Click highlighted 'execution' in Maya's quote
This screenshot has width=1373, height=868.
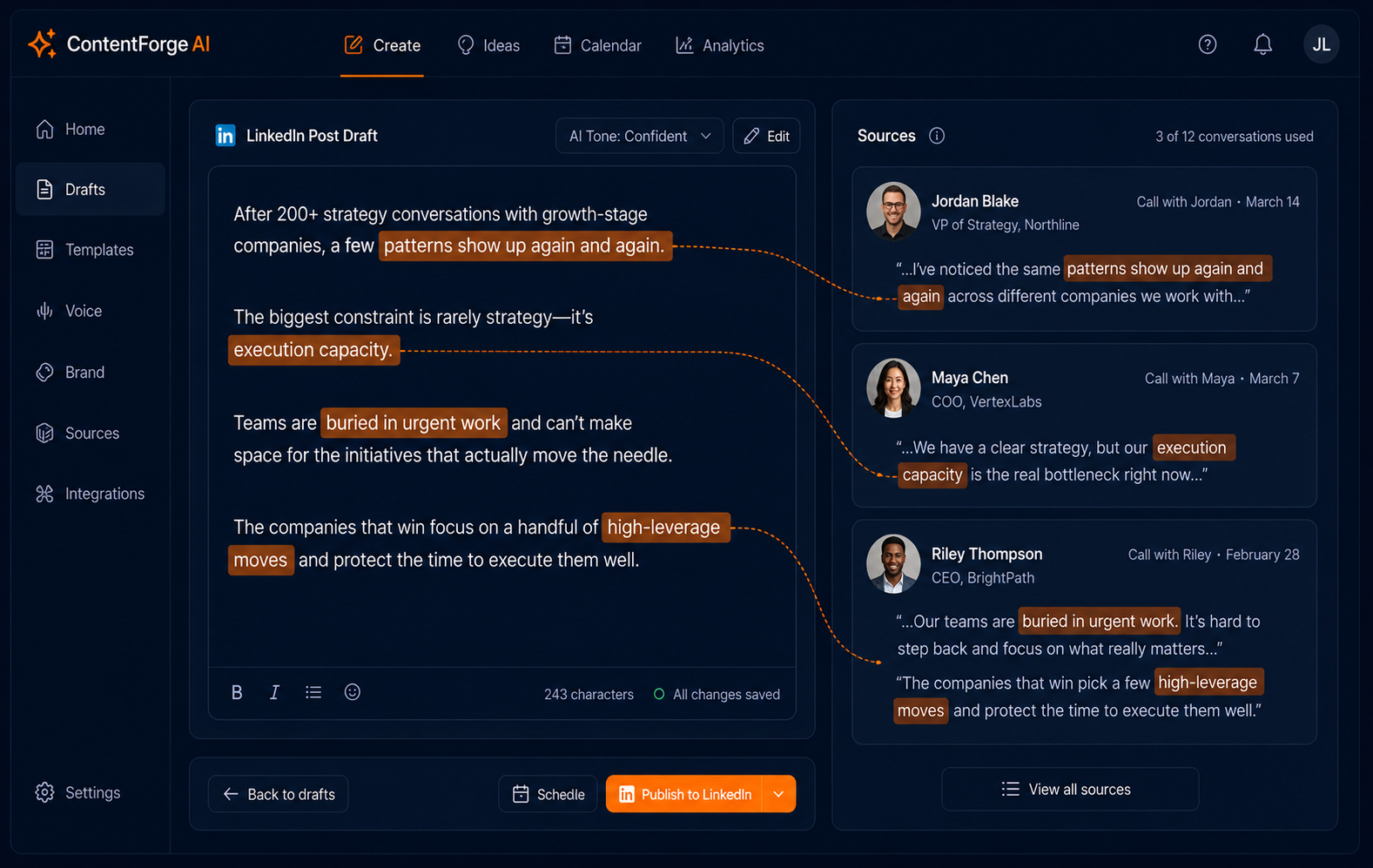click(1194, 447)
